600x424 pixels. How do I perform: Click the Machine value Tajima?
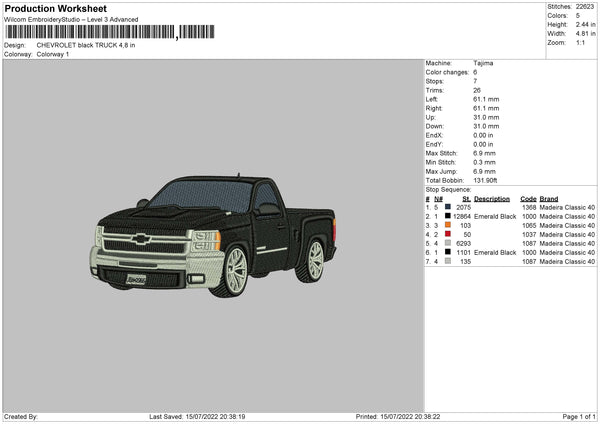(x=483, y=63)
